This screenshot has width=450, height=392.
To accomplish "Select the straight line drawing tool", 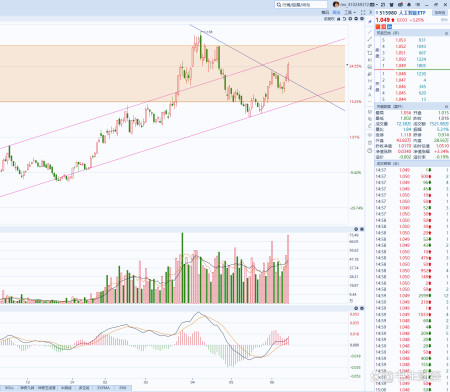I will [x=370, y=32].
